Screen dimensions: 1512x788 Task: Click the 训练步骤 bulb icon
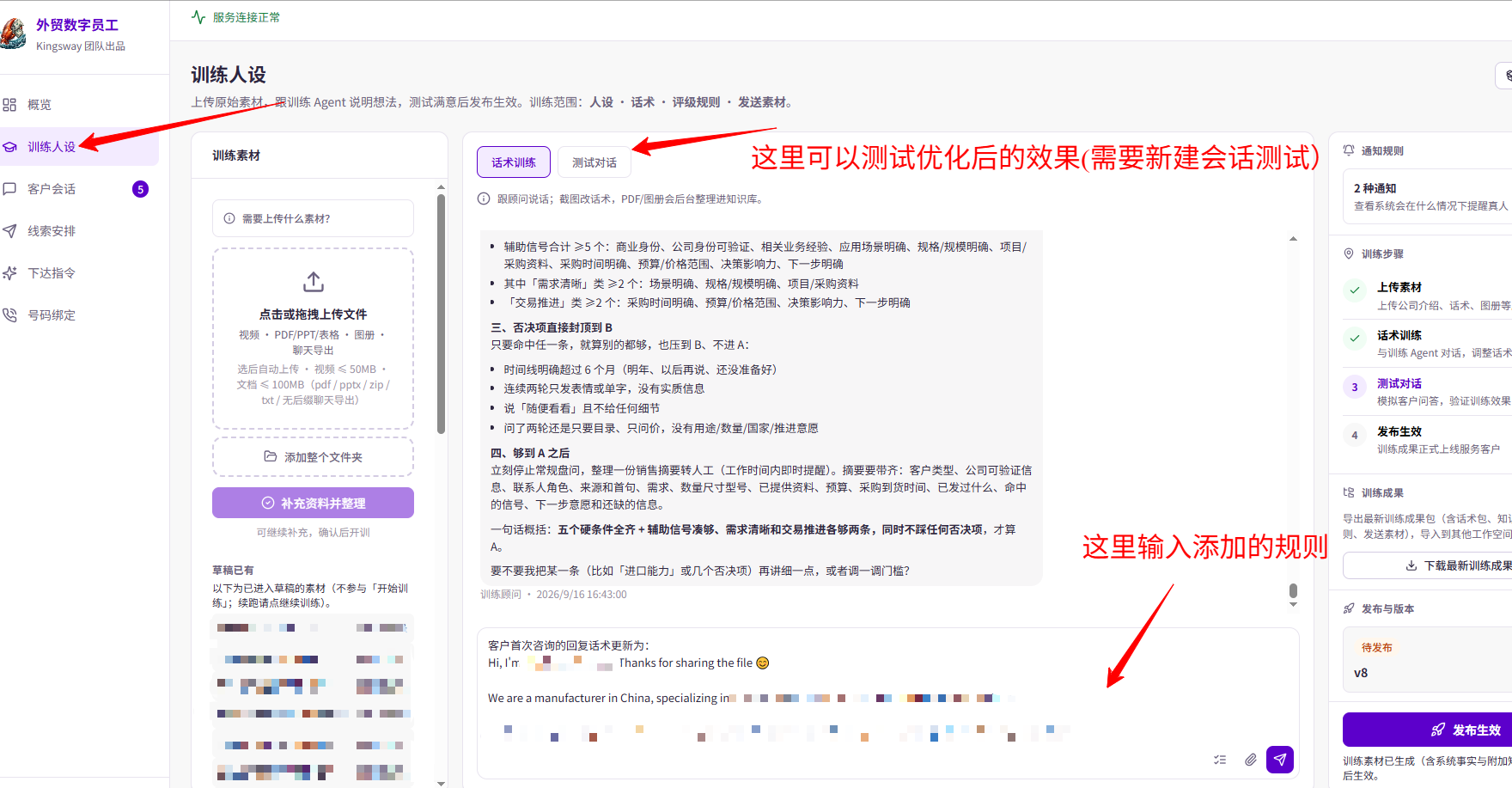tap(1349, 254)
